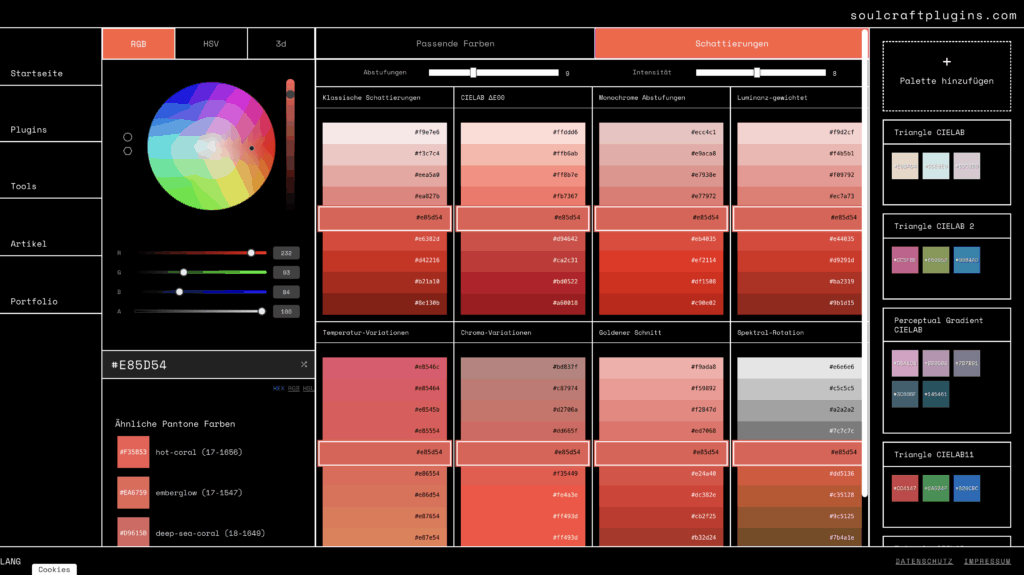This screenshot has height=575, width=1024.
Task: Select the hot-coral Pantone swatch
Action: 133,452
